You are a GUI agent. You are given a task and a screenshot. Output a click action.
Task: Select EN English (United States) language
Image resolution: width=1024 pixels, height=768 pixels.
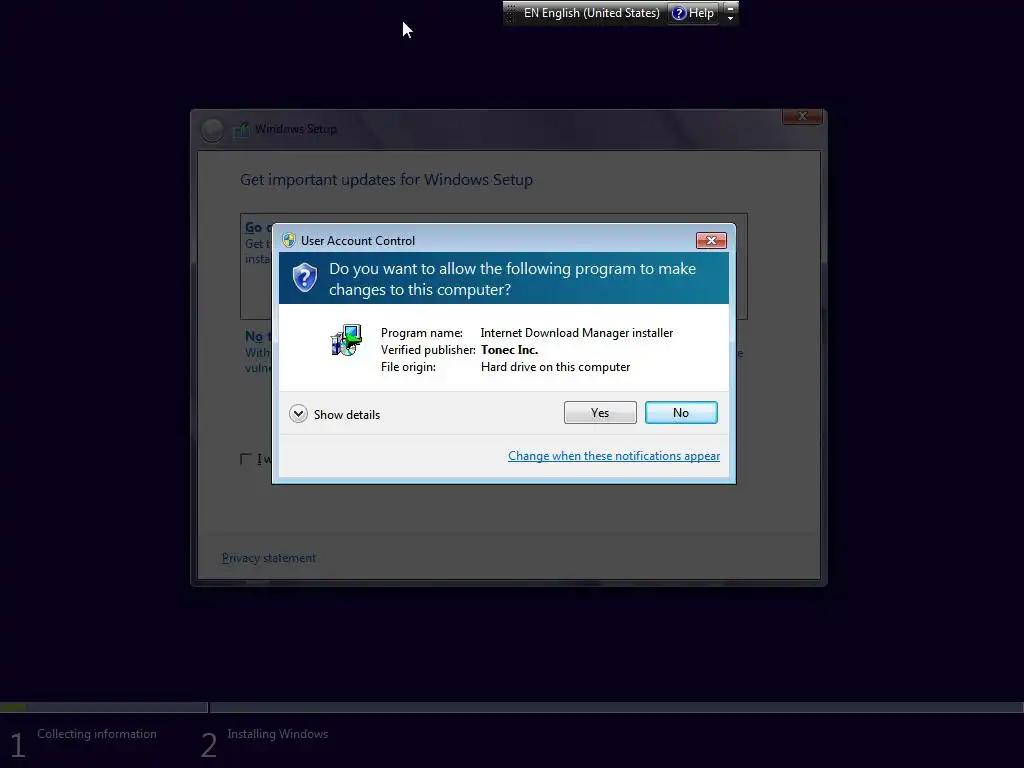[x=591, y=13]
